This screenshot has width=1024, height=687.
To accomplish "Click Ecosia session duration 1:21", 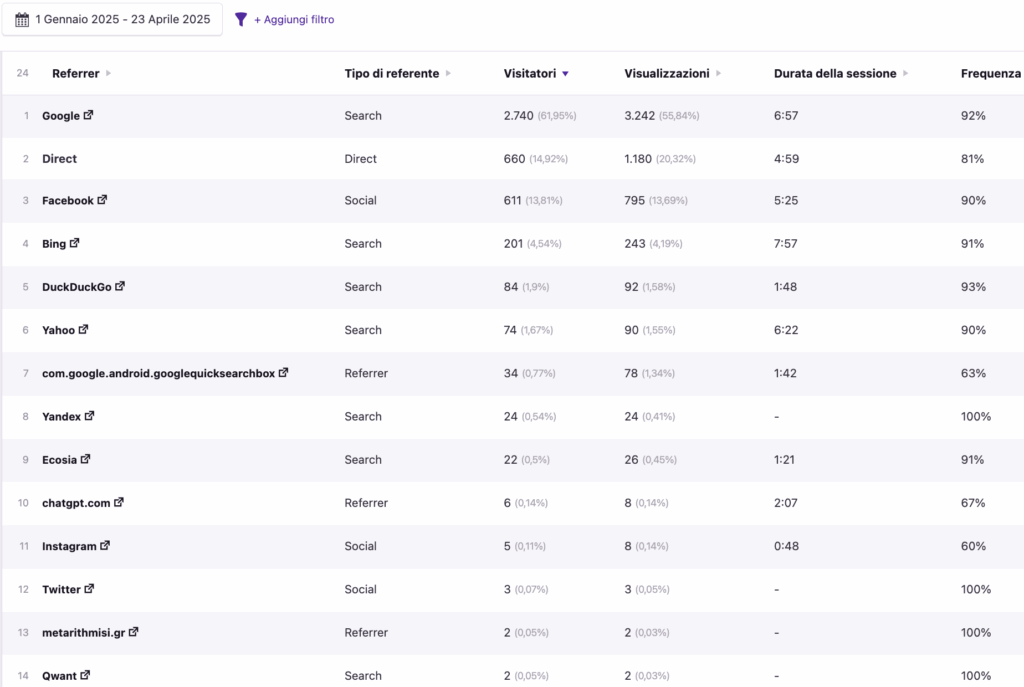I will pos(784,460).
